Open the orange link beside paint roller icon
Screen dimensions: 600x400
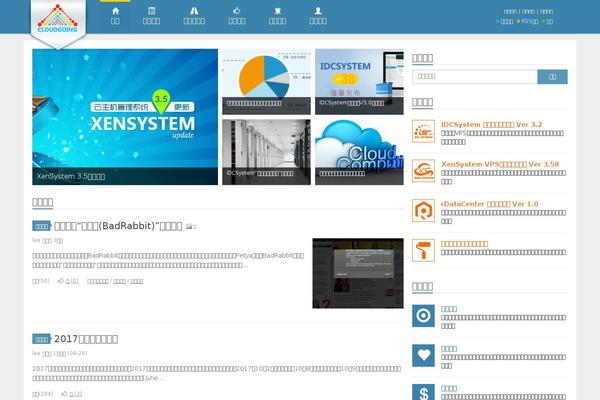point(465,243)
